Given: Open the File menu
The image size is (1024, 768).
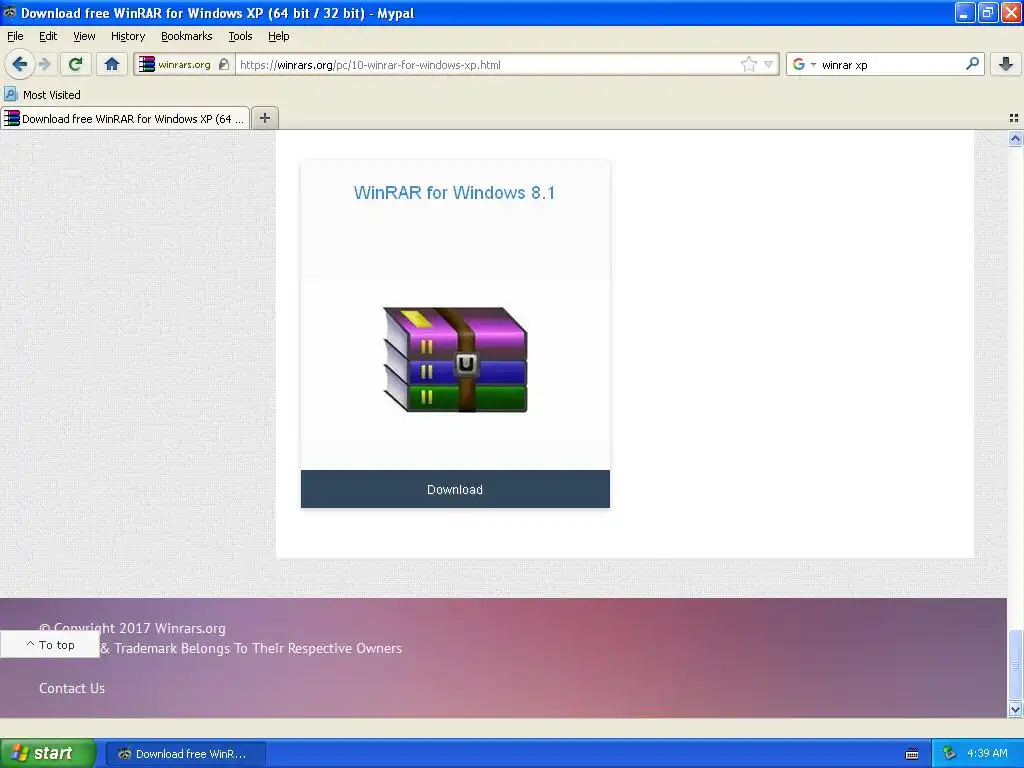Looking at the screenshot, I should (15, 36).
